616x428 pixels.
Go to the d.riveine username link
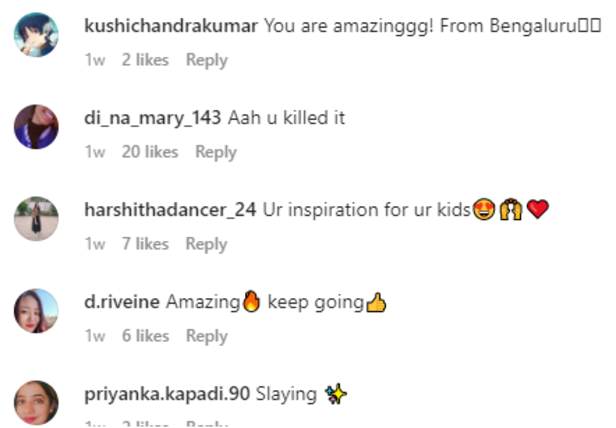(x=123, y=301)
